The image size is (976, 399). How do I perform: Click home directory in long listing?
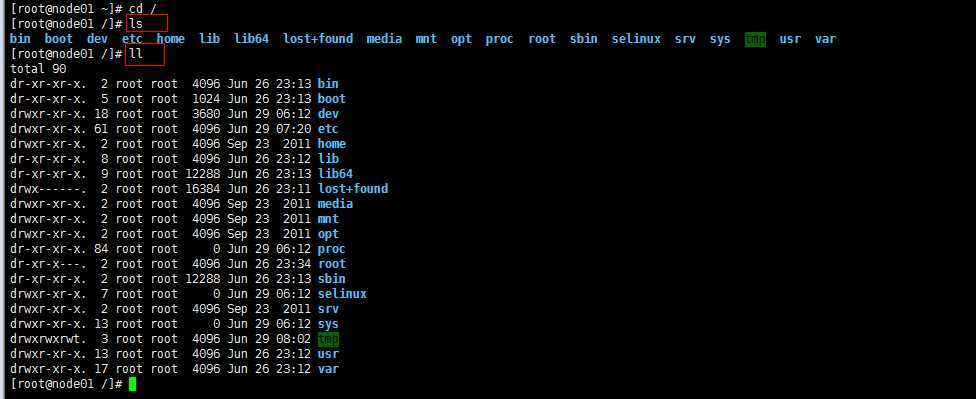[x=331, y=144]
